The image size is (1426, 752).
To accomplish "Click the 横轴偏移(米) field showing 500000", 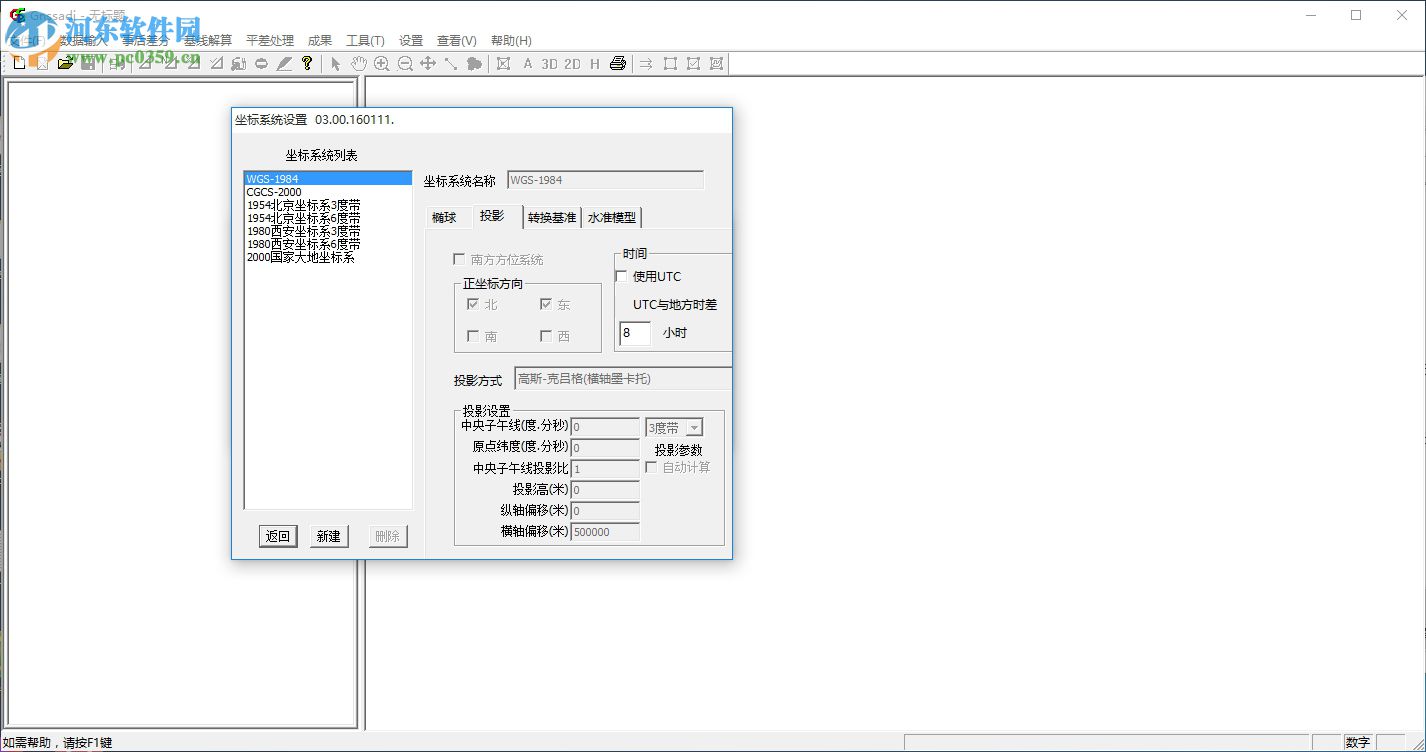I will [605, 532].
